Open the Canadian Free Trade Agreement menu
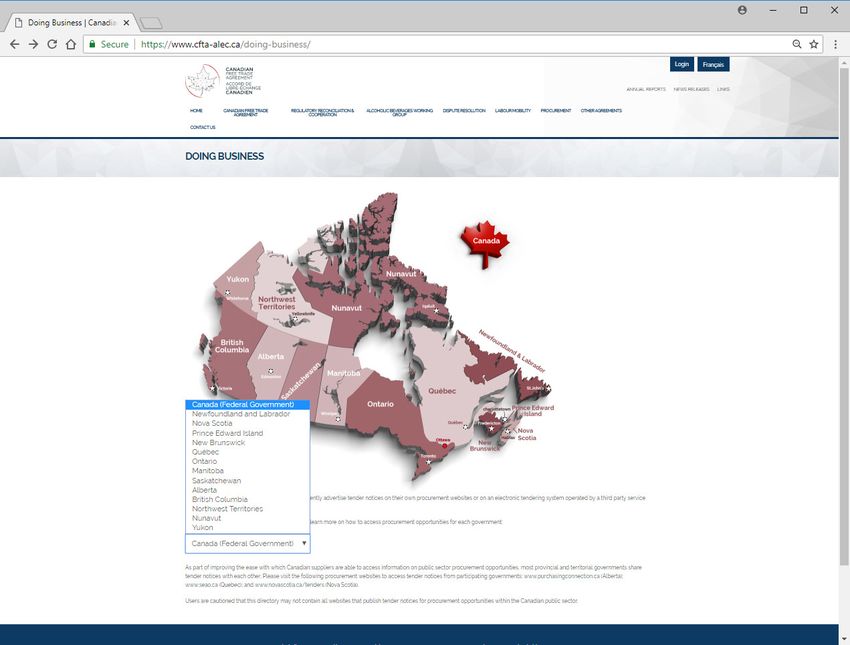Viewport: 850px width, 645px height. pos(246,112)
